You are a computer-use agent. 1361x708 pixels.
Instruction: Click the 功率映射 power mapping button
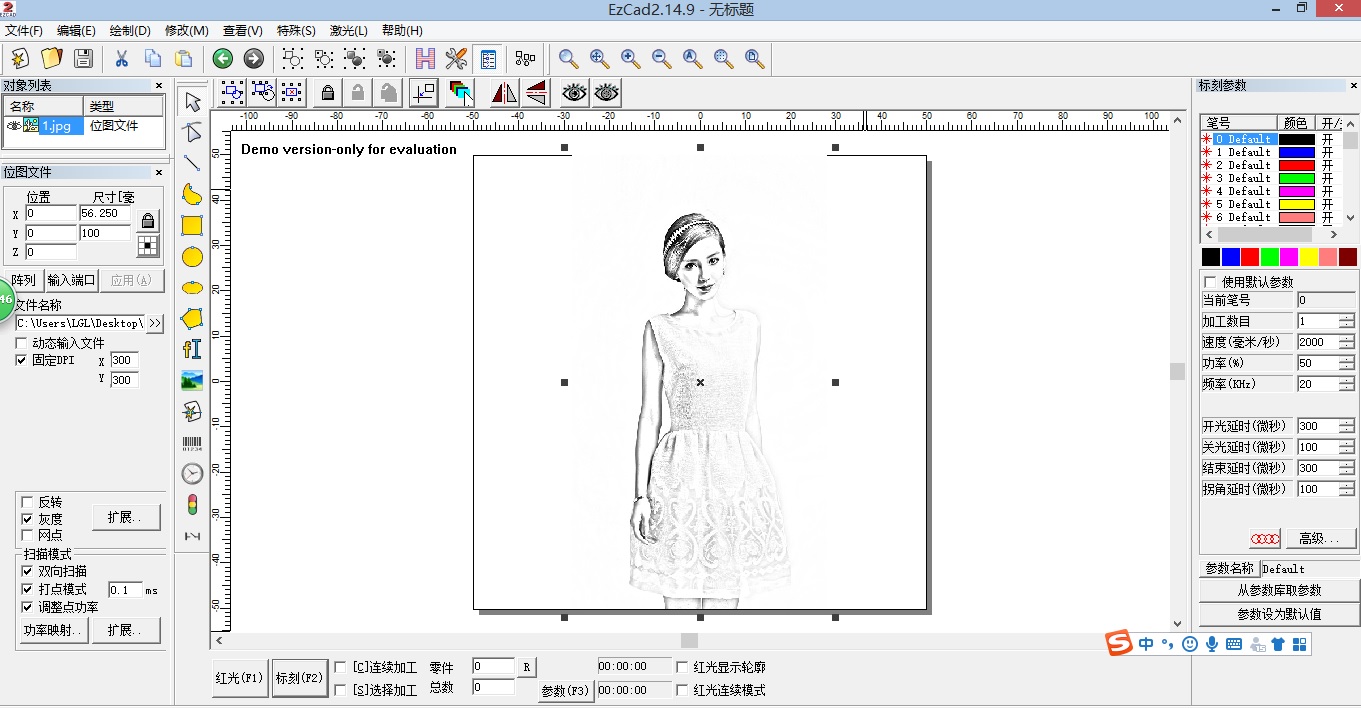pyautogui.click(x=52, y=630)
